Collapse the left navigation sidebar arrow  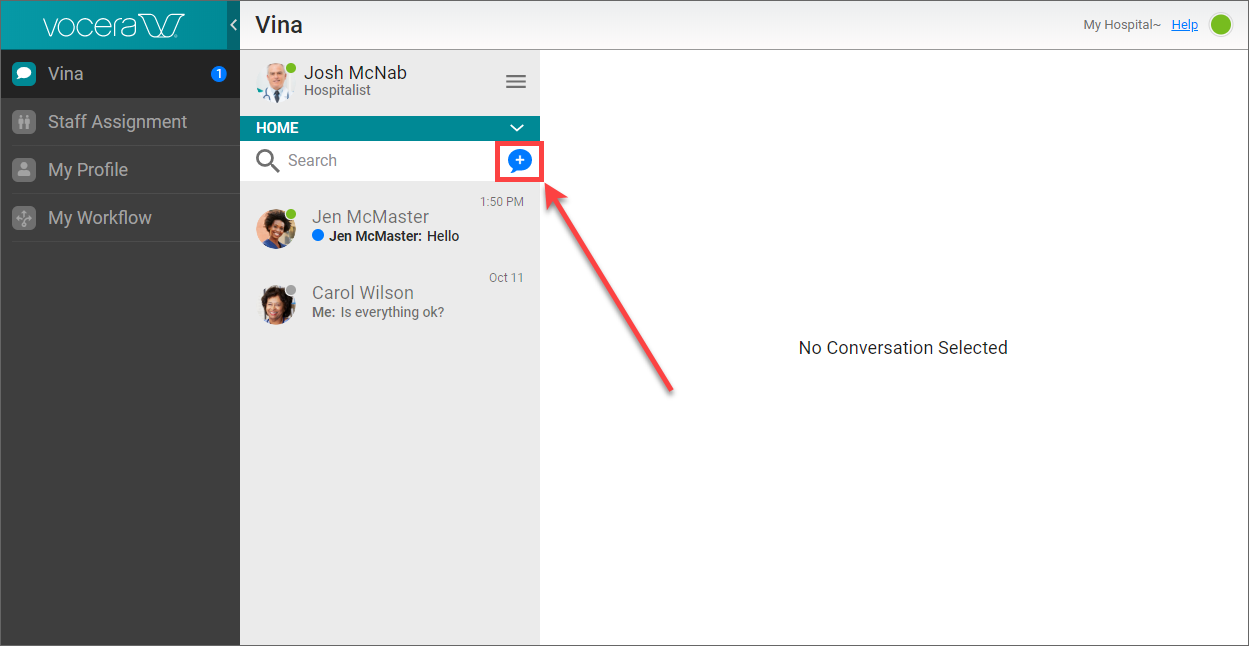click(233, 25)
